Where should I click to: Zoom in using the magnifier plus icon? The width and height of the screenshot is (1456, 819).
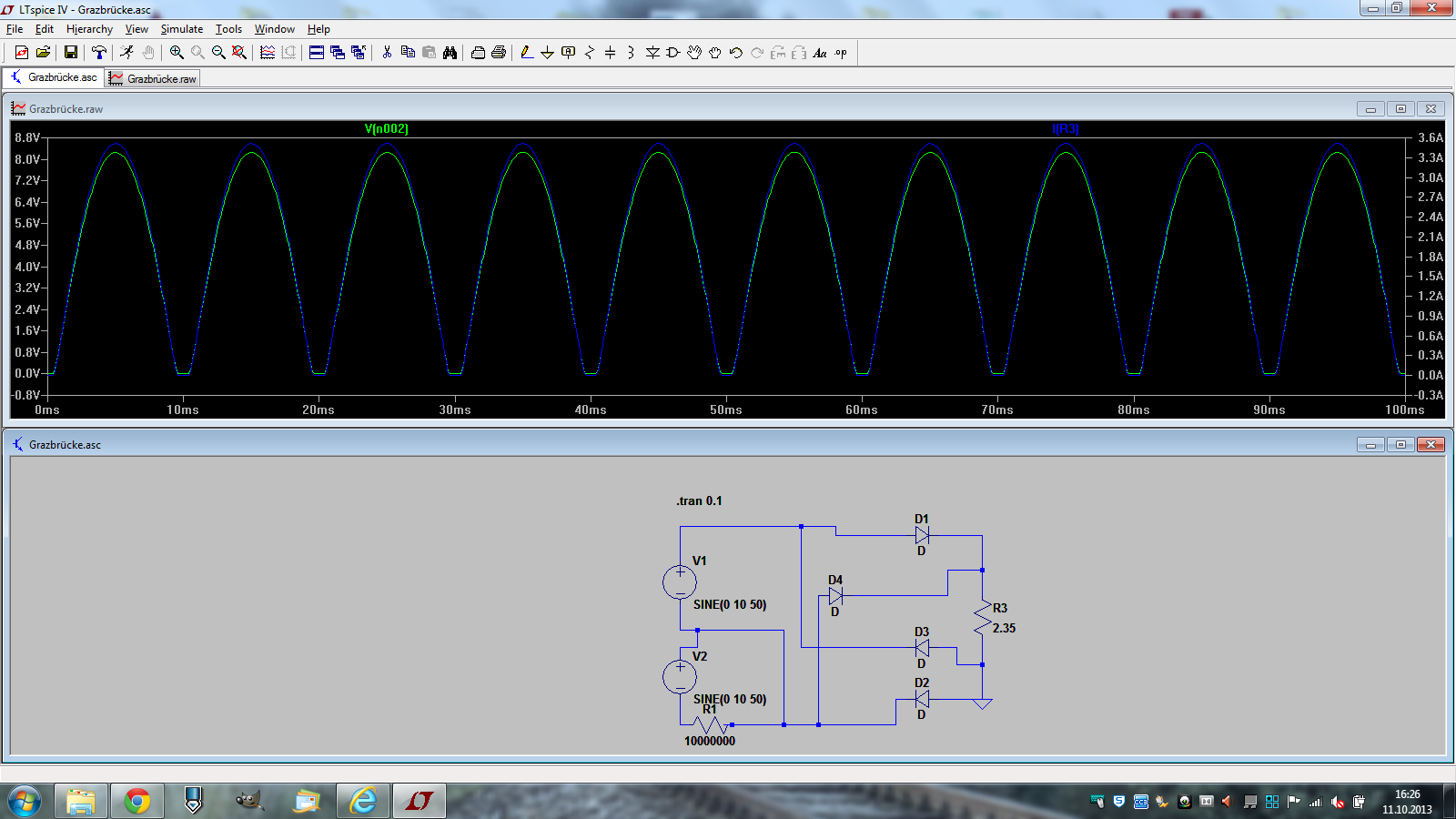tap(177, 53)
